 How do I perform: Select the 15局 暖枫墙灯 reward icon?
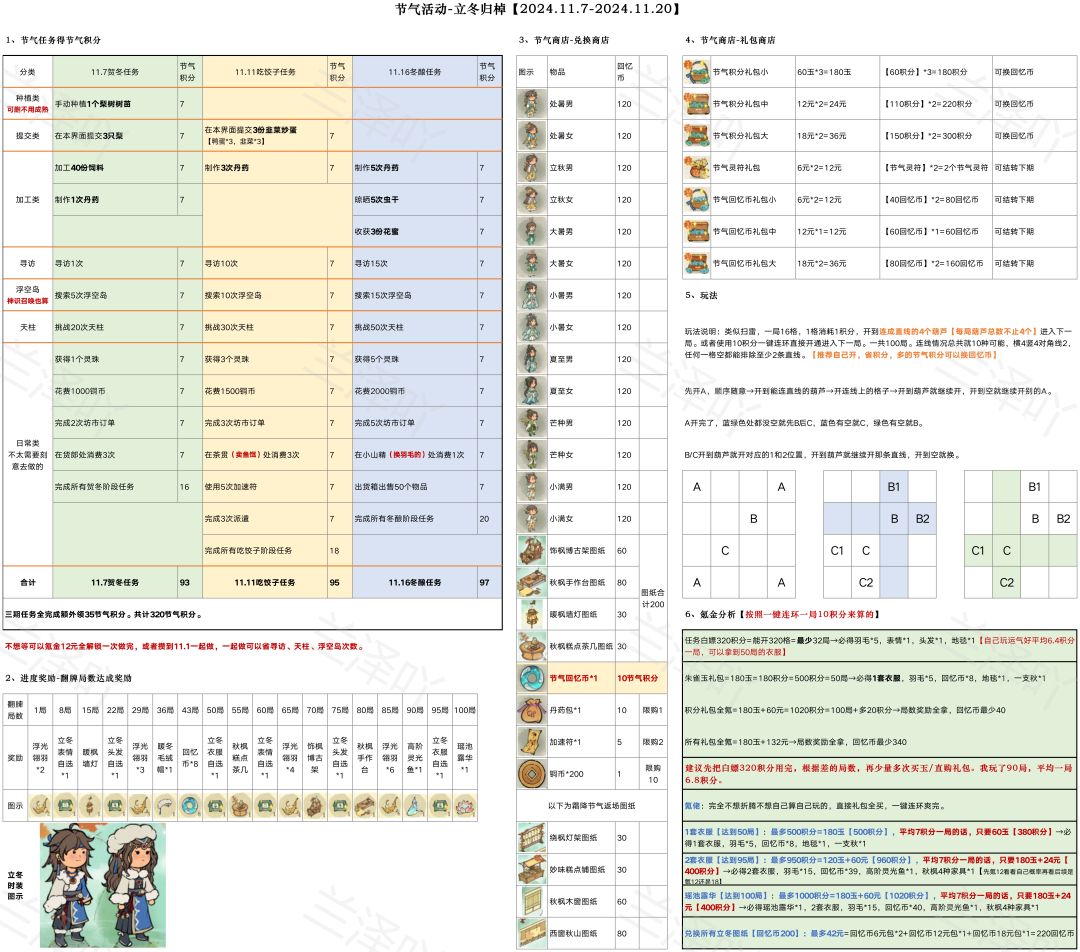(x=90, y=805)
